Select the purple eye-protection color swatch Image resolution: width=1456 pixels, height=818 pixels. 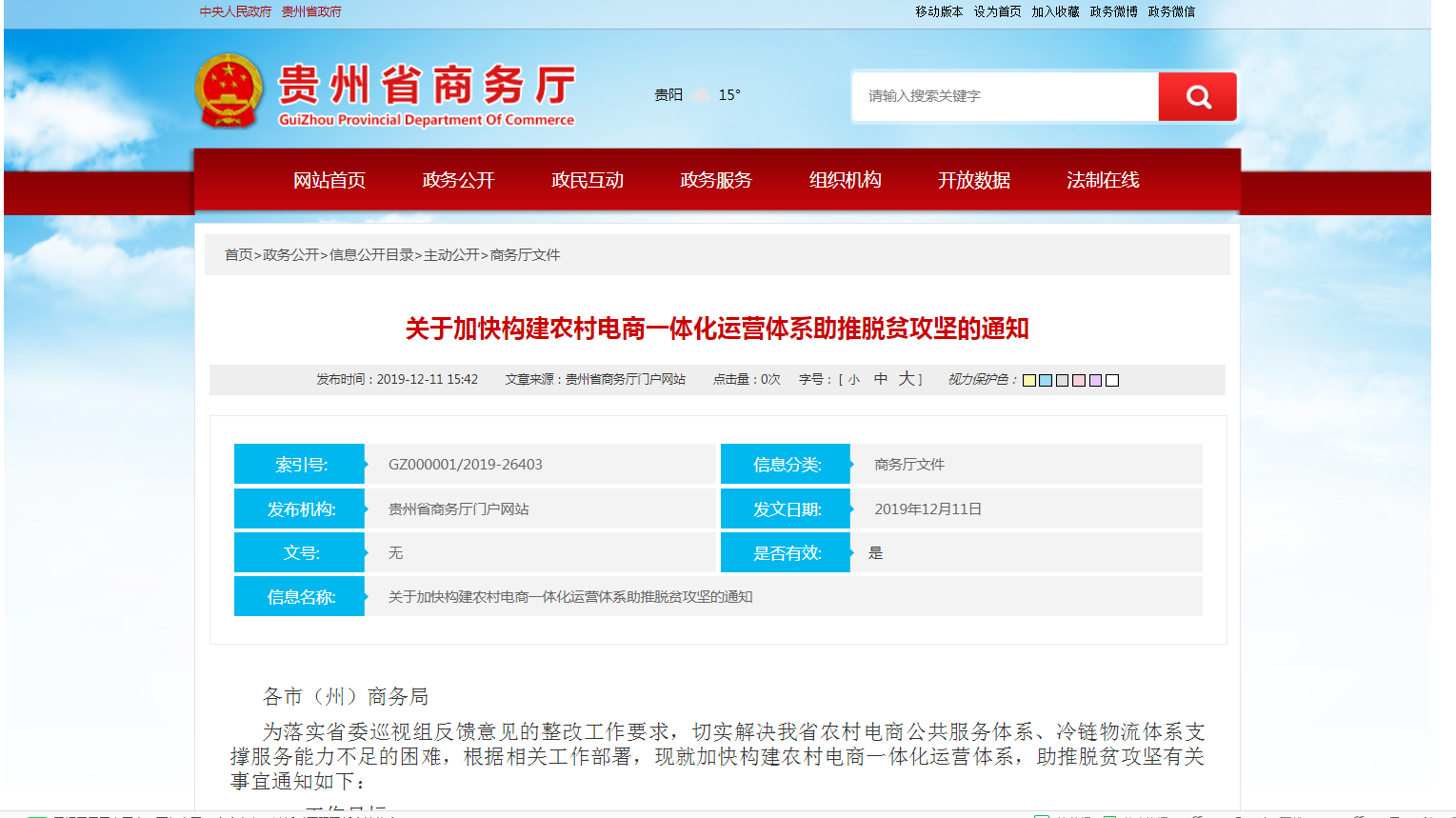(1095, 381)
